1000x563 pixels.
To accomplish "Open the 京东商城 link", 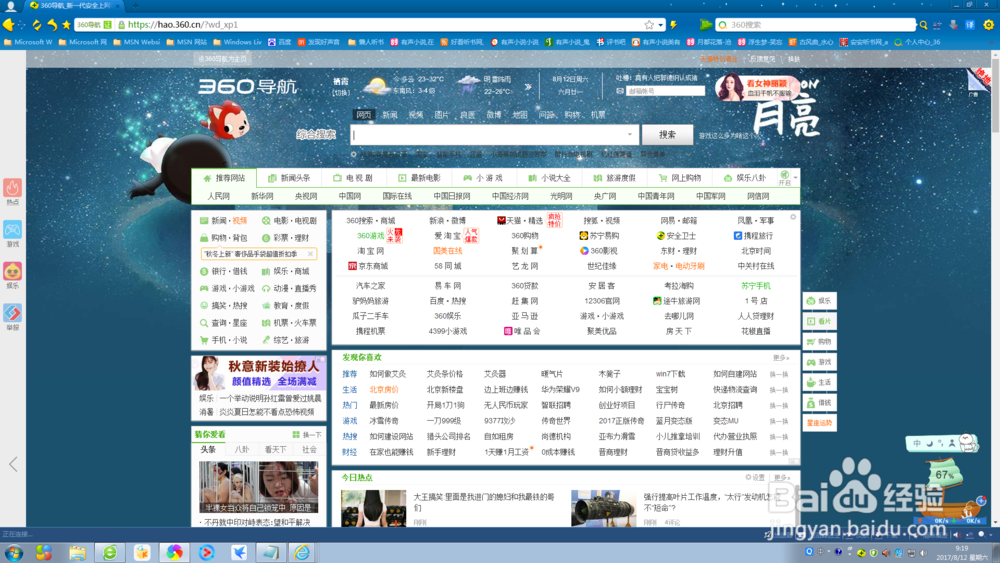I will tap(368, 267).
